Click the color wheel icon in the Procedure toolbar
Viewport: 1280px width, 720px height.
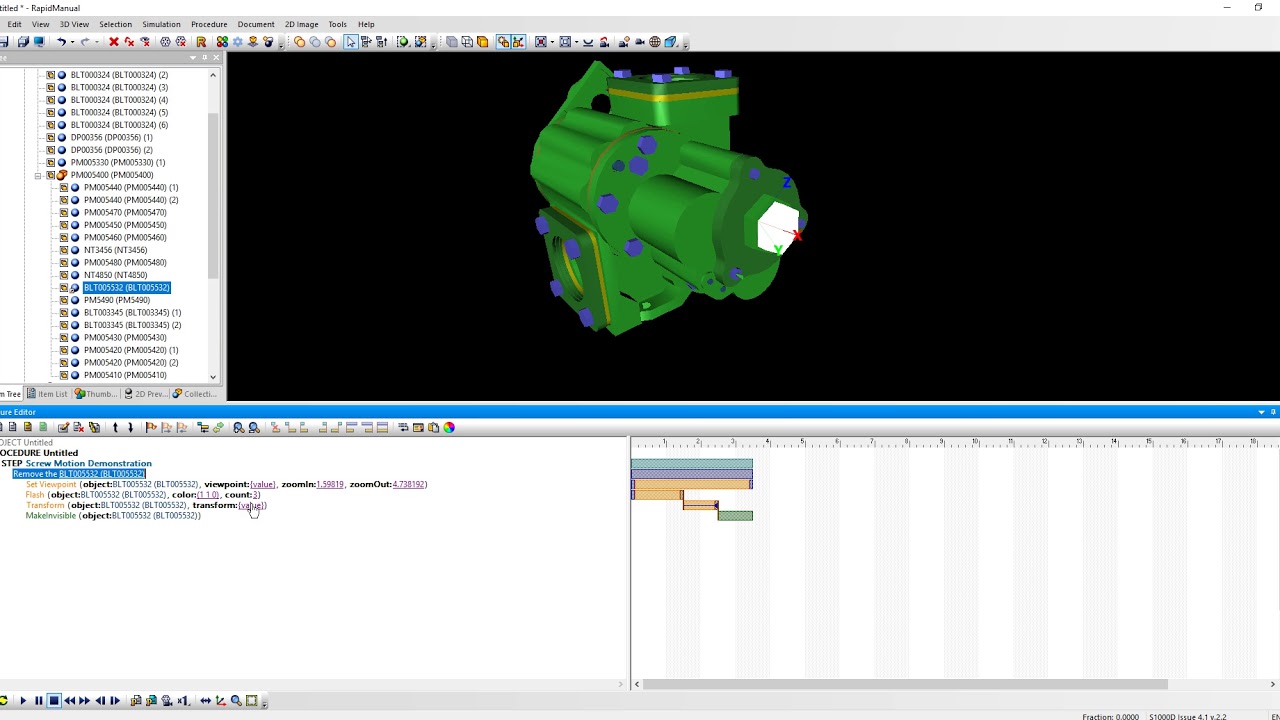coord(449,427)
